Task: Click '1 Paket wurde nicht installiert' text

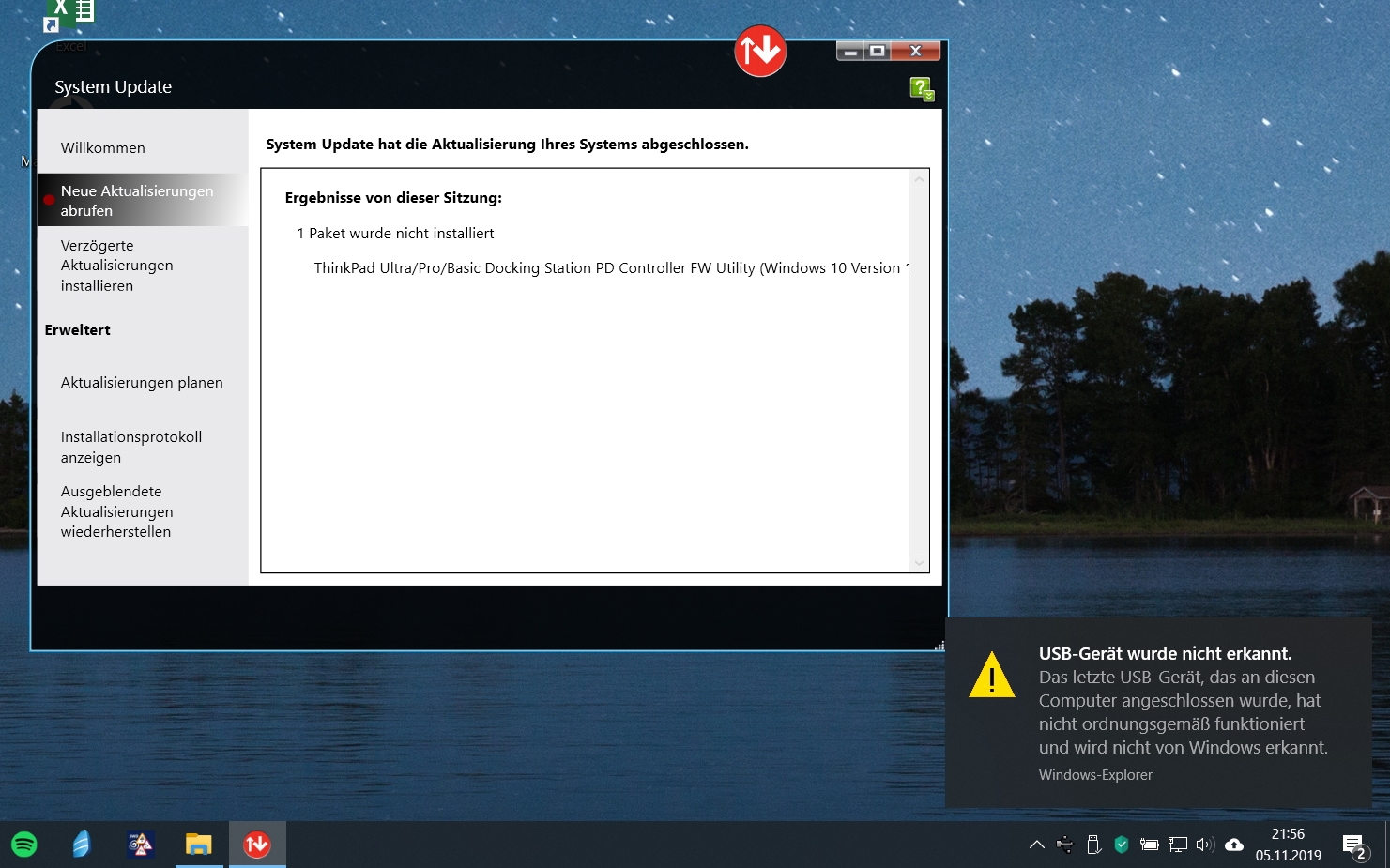Action: (395, 234)
